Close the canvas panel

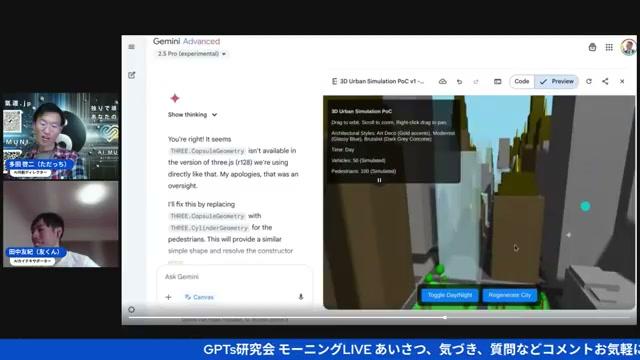(x=622, y=82)
